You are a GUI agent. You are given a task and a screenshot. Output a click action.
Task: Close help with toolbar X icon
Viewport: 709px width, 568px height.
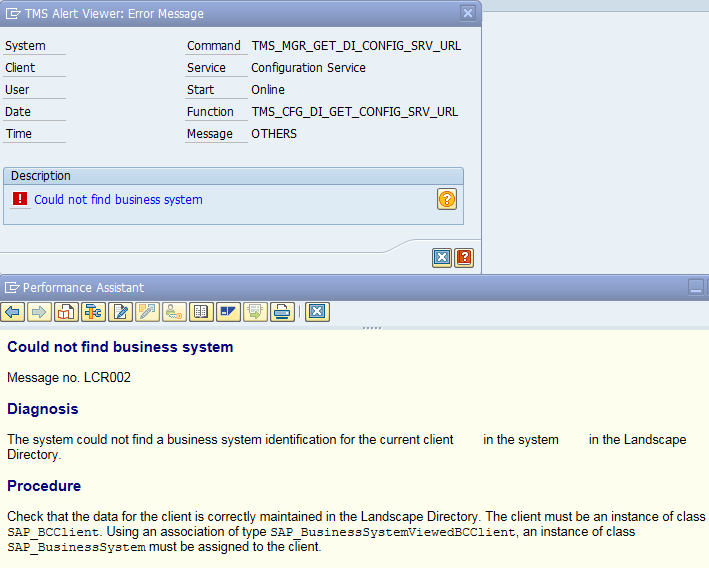[317, 312]
